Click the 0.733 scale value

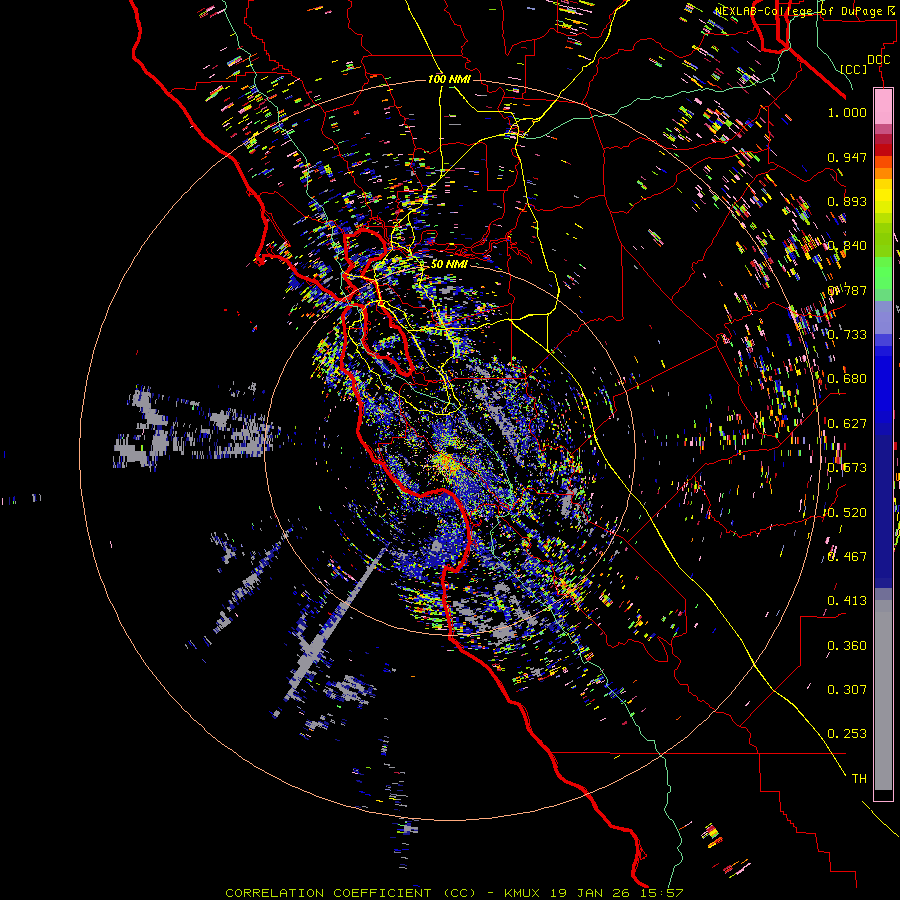point(847,335)
